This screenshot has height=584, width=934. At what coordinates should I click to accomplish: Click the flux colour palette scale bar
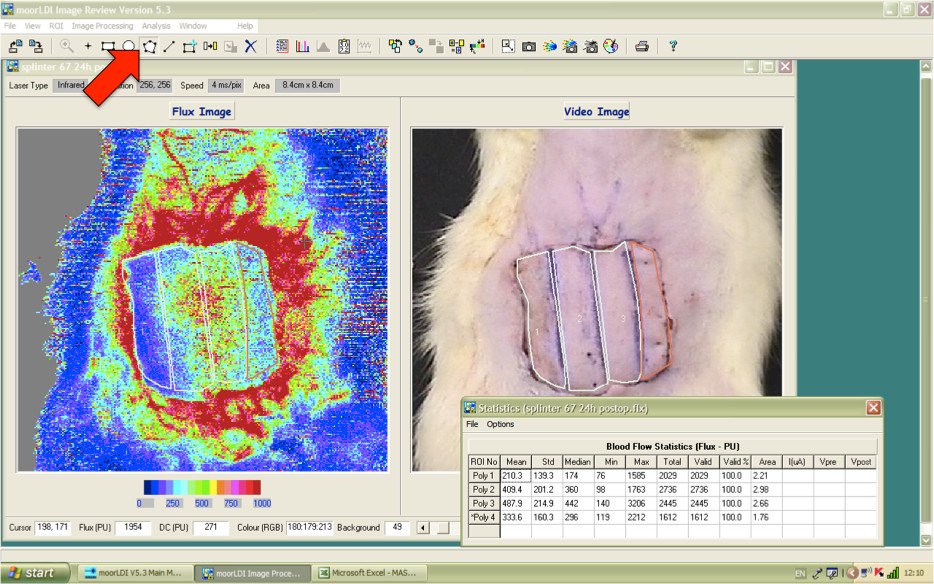point(202,487)
